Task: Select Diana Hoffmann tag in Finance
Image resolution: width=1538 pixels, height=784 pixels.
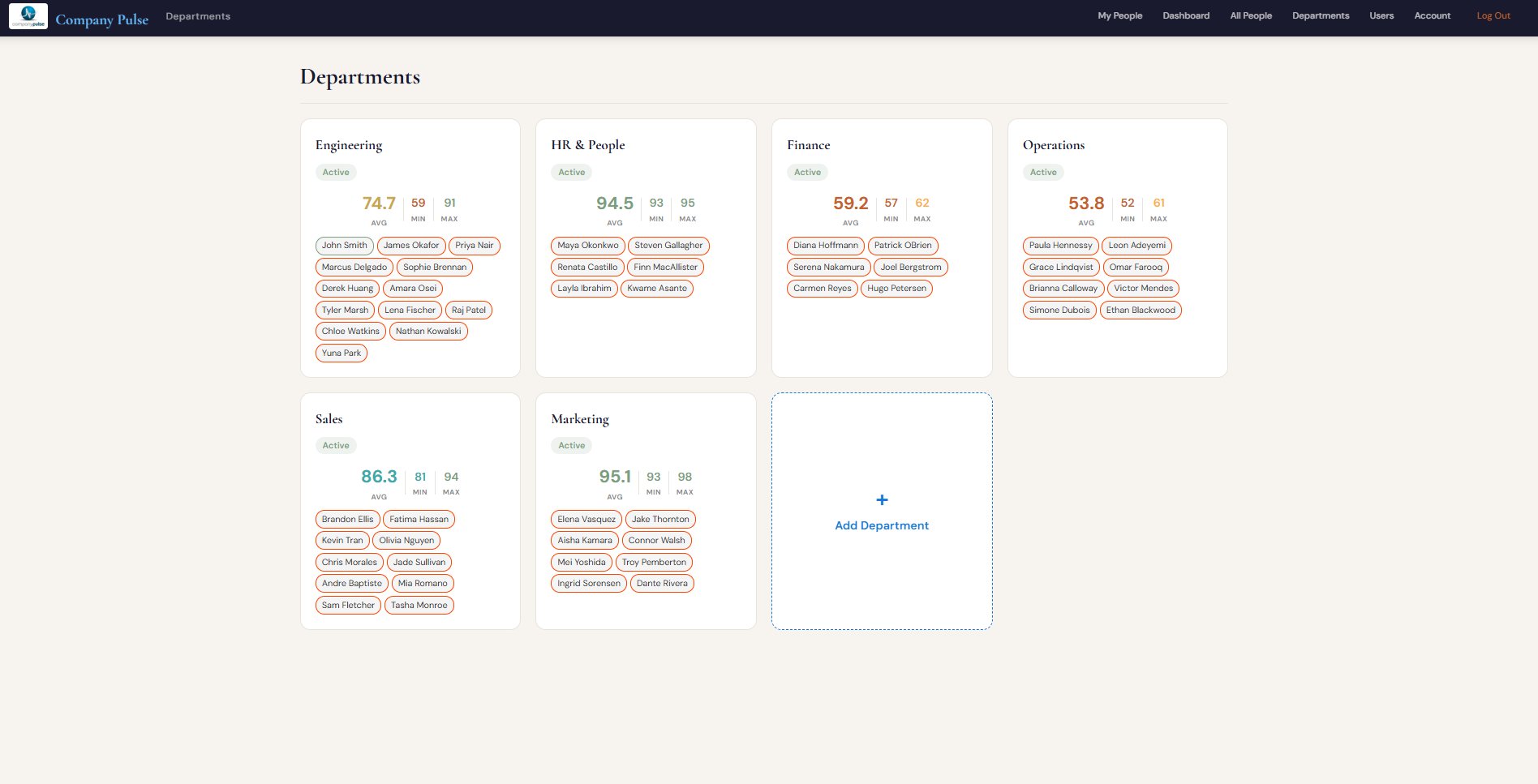Action: 825,246
